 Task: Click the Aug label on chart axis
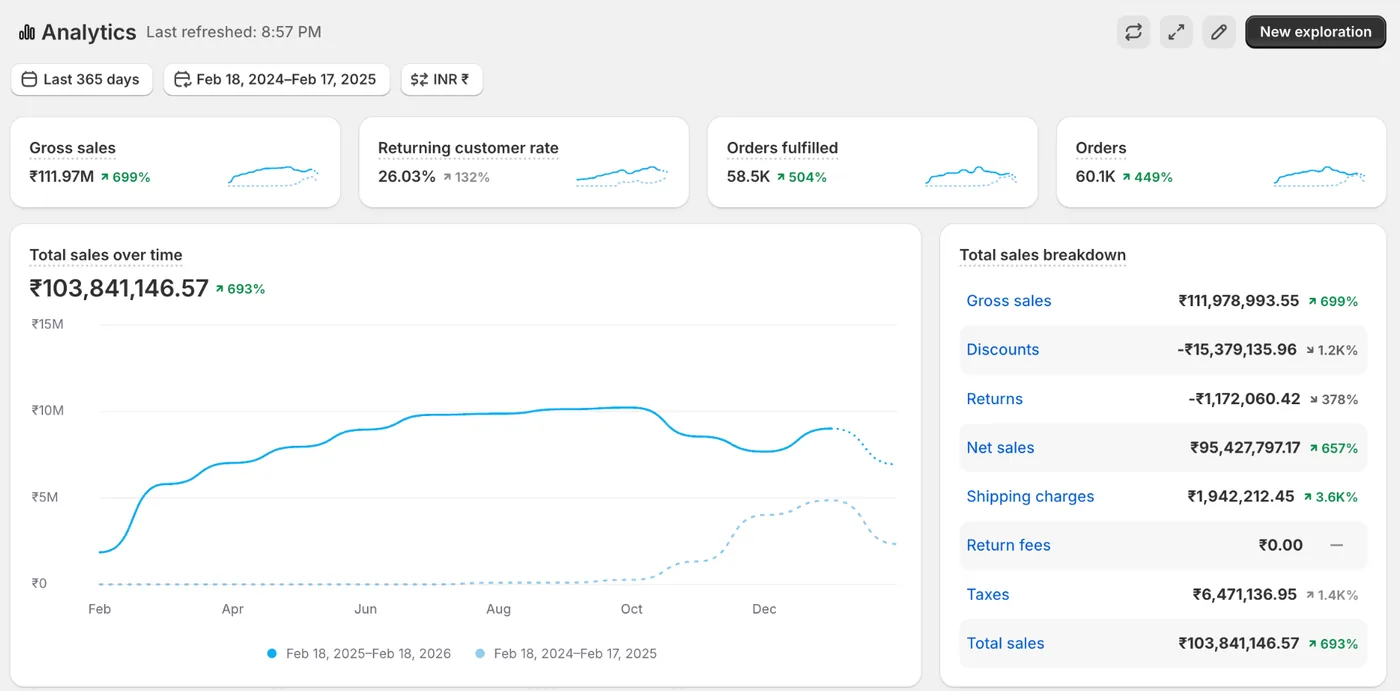click(498, 609)
